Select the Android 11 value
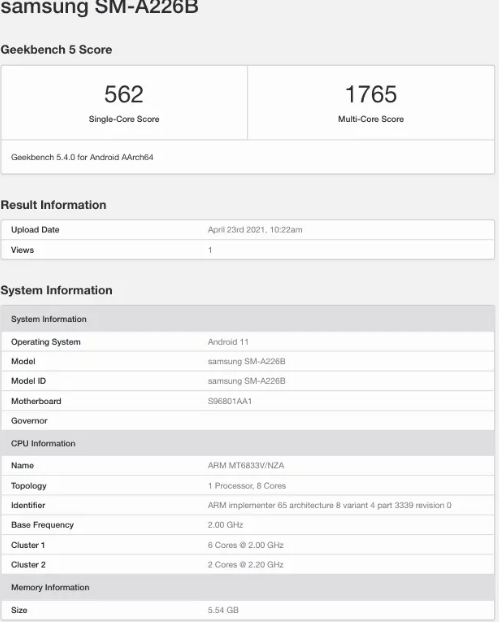 pyautogui.click(x=228, y=342)
